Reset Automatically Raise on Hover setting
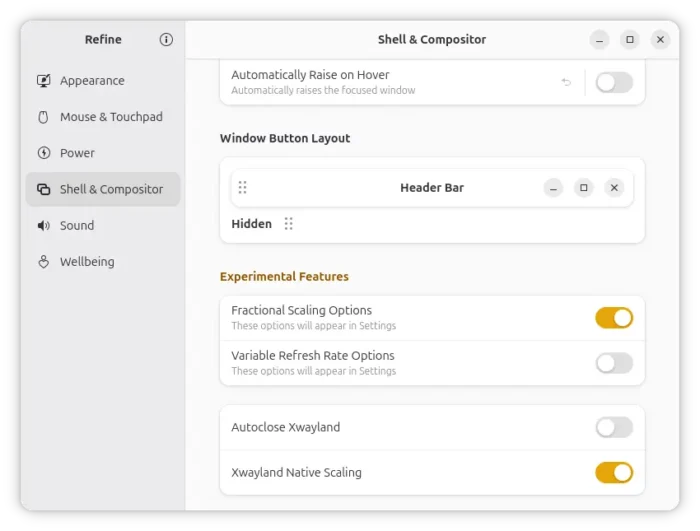700x531 pixels. [x=566, y=82]
